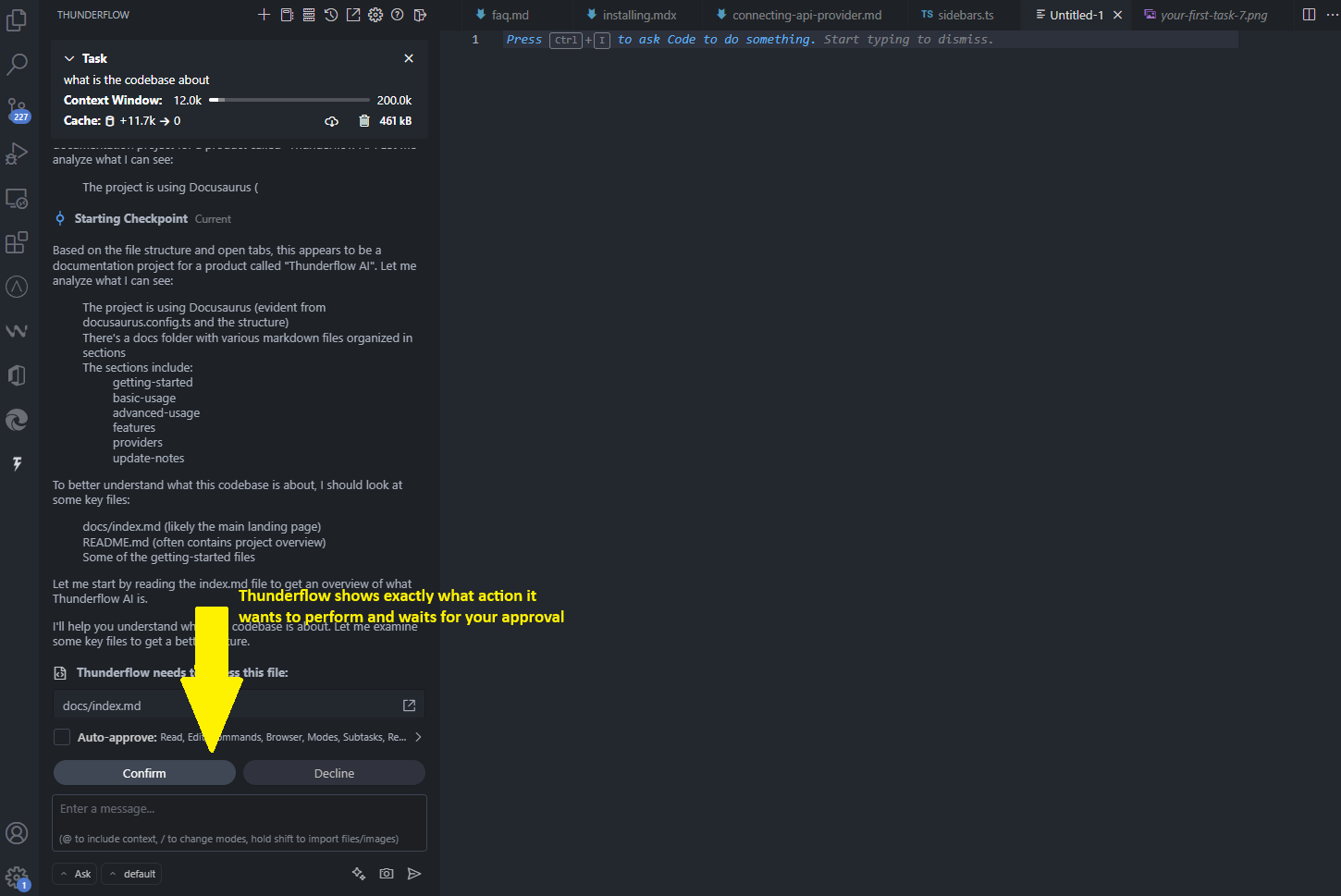The image size is (1341, 896).
Task: Open the Thunderflow help question-mark icon
Action: pyautogui.click(x=398, y=14)
